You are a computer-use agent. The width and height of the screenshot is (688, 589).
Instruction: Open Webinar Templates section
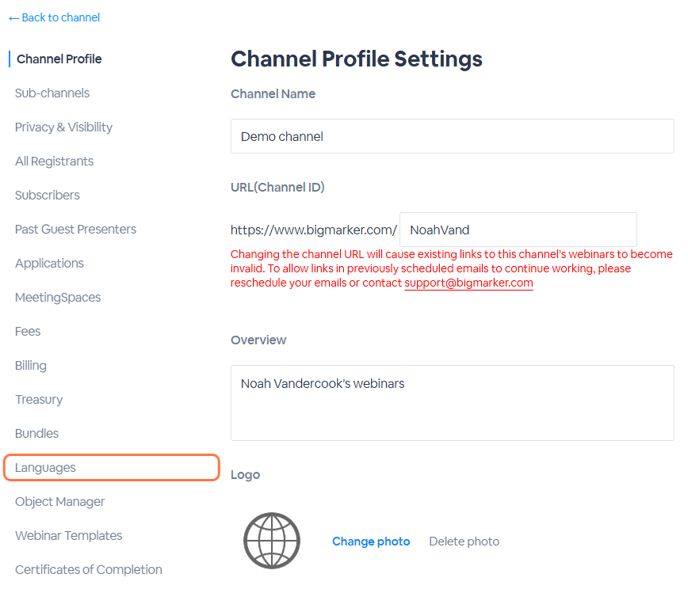point(68,535)
